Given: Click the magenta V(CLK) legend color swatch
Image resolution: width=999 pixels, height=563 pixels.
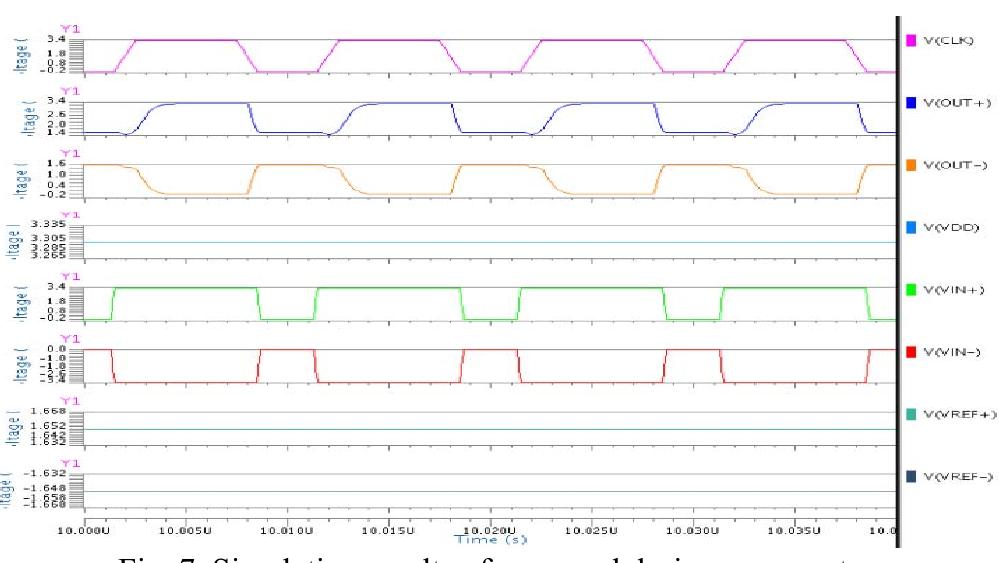Looking at the screenshot, I should pyautogui.click(x=911, y=40).
